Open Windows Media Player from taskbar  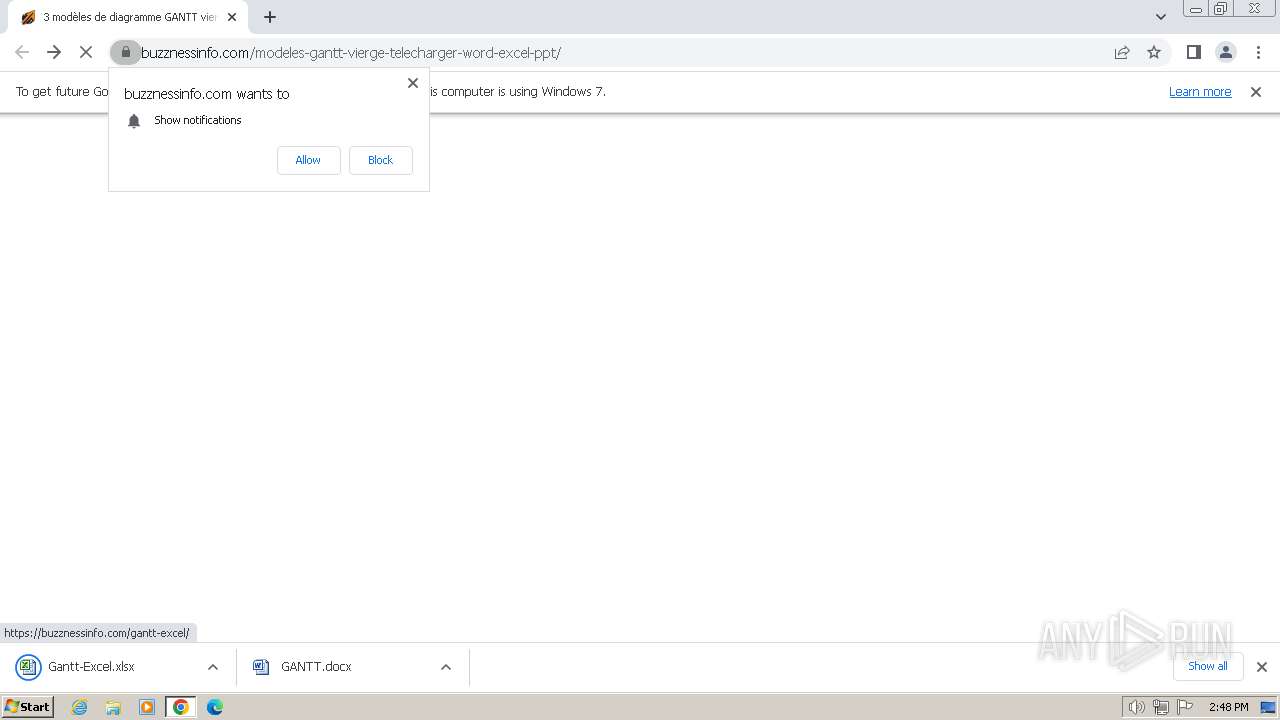click(x=147, y=707)
